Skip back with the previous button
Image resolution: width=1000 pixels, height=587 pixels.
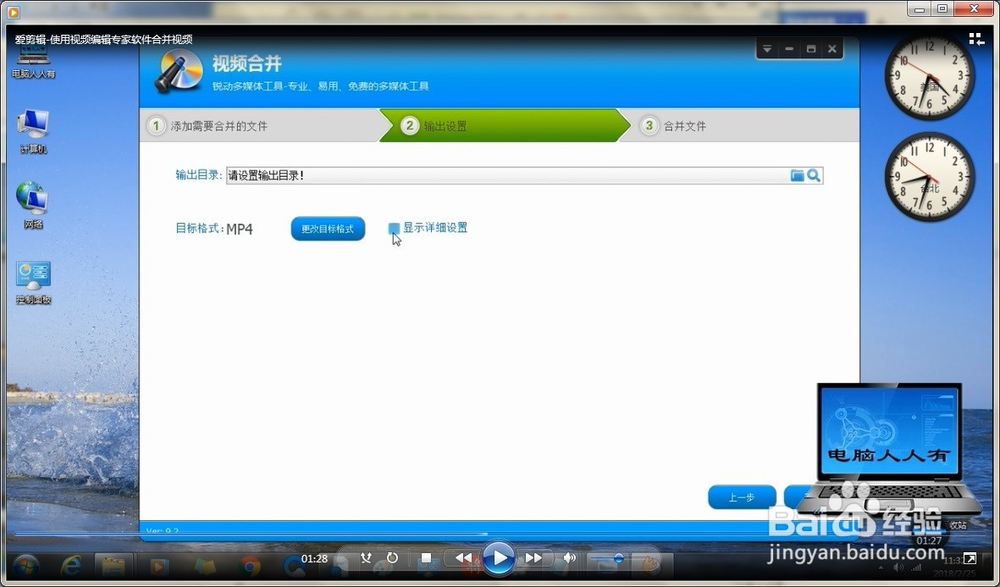tap(464, 558)
